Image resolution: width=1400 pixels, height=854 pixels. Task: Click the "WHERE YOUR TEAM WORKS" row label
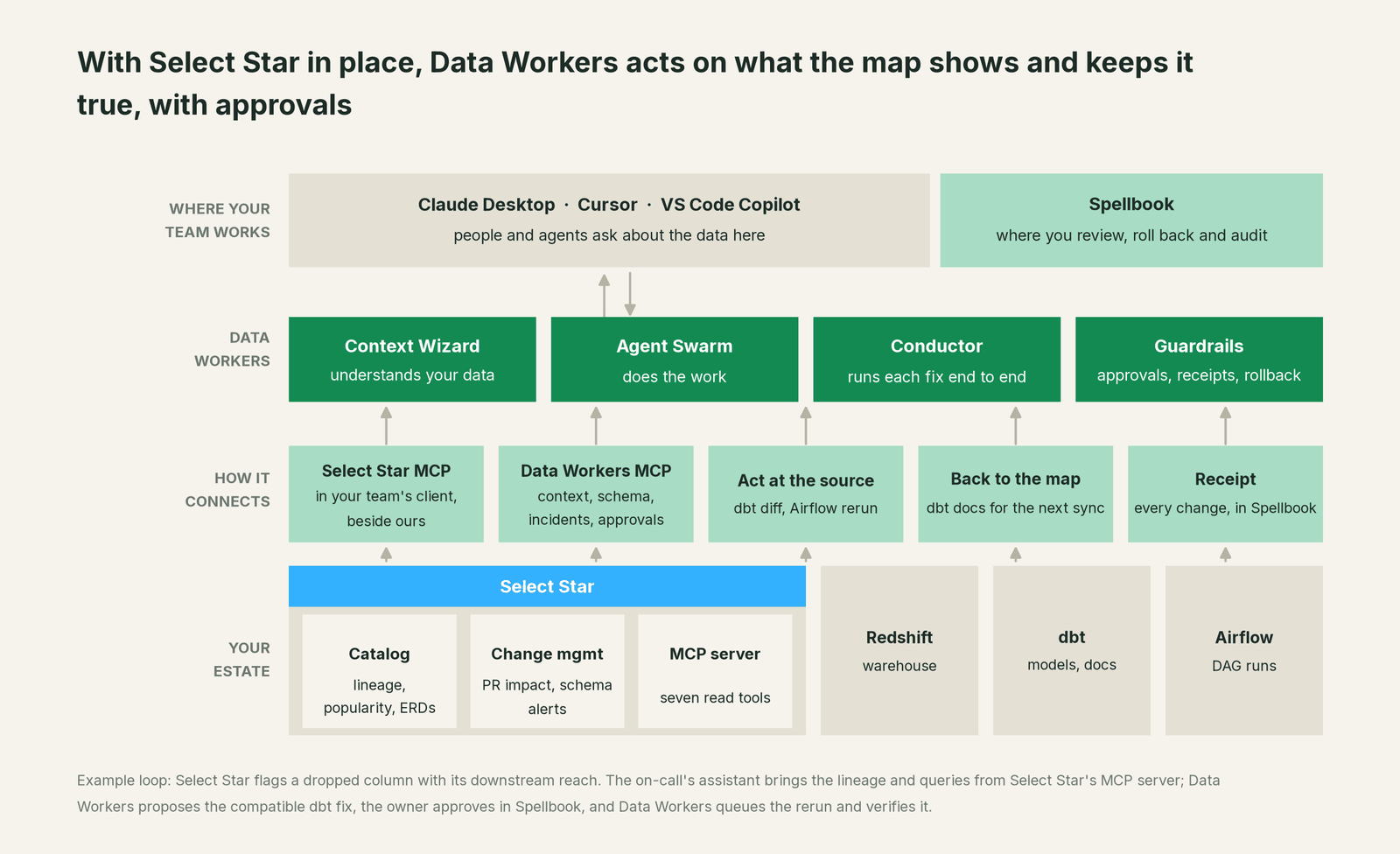click(218, 220)
